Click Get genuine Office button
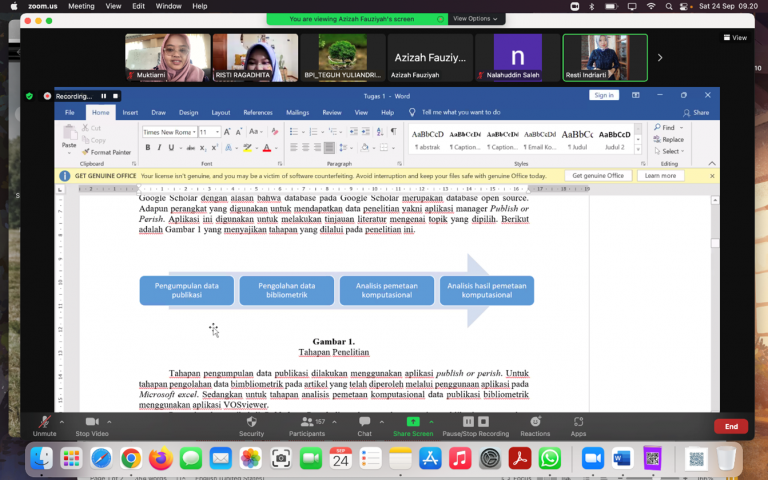768x480 pixels. [x=598, y=175]
